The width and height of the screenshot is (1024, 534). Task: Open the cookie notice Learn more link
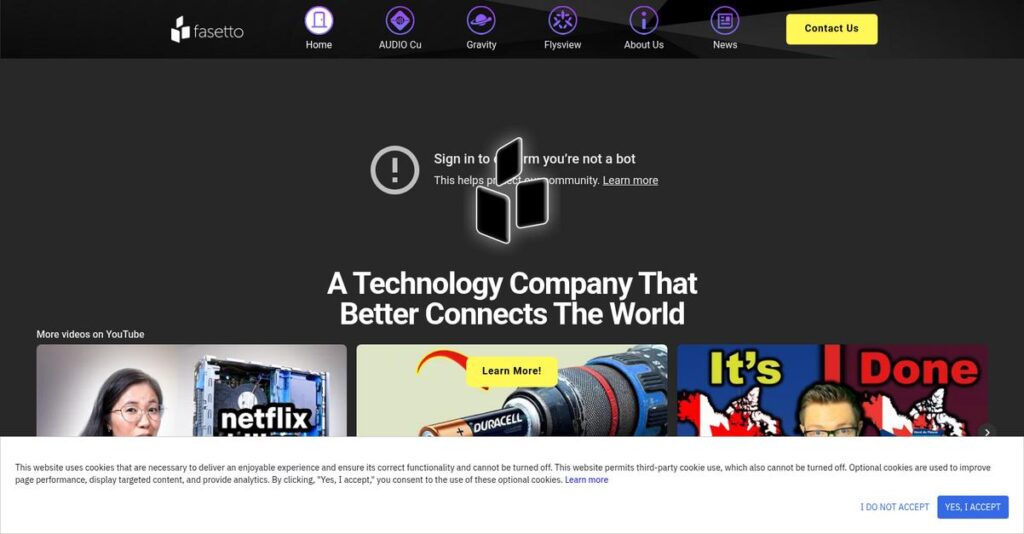pyautogui.click(x=586, y=480)
